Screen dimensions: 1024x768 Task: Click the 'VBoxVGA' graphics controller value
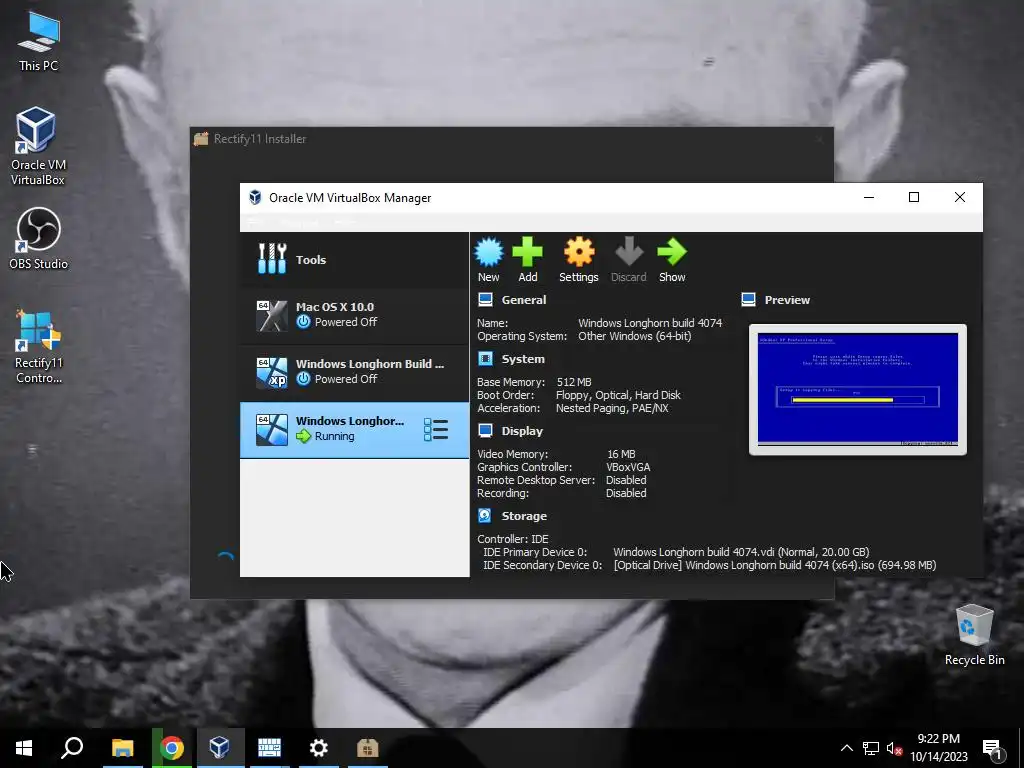[x=628, y=467]
